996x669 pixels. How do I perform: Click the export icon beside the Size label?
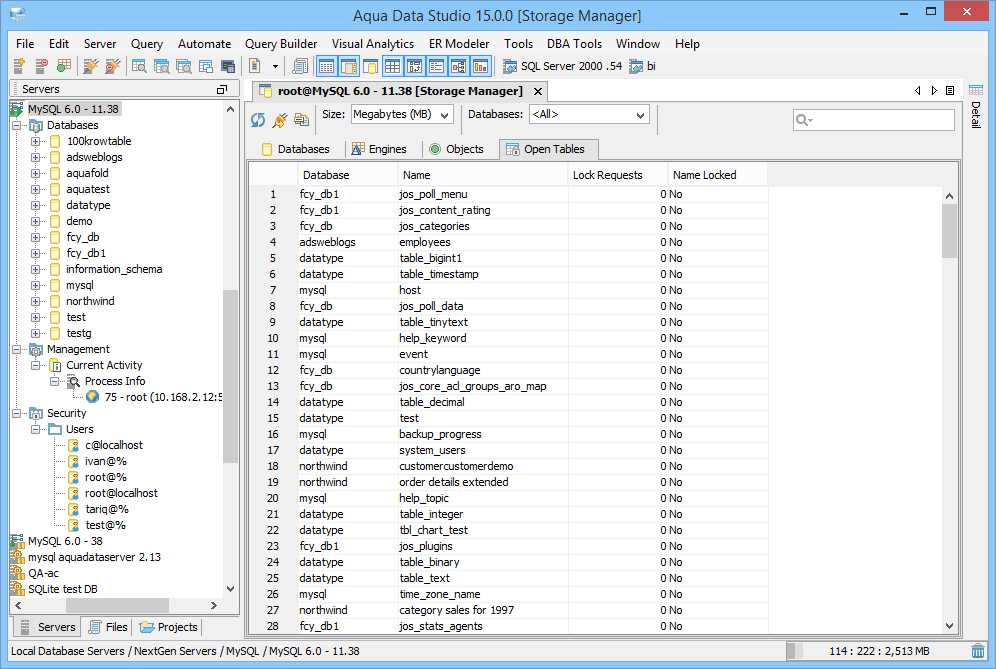[x=301, y=119]
